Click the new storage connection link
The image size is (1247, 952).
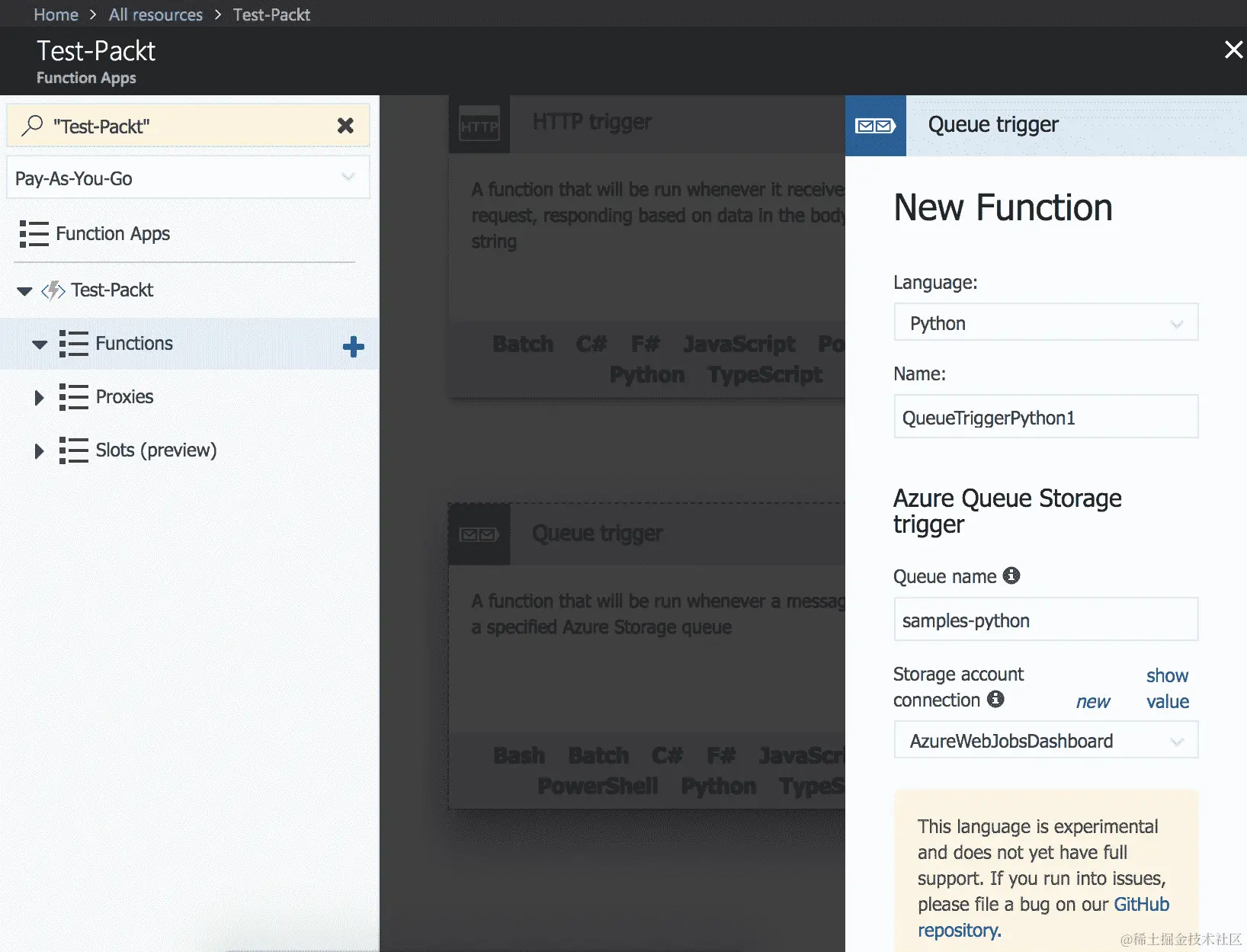pyautogui.click(x=1093, y=701)
